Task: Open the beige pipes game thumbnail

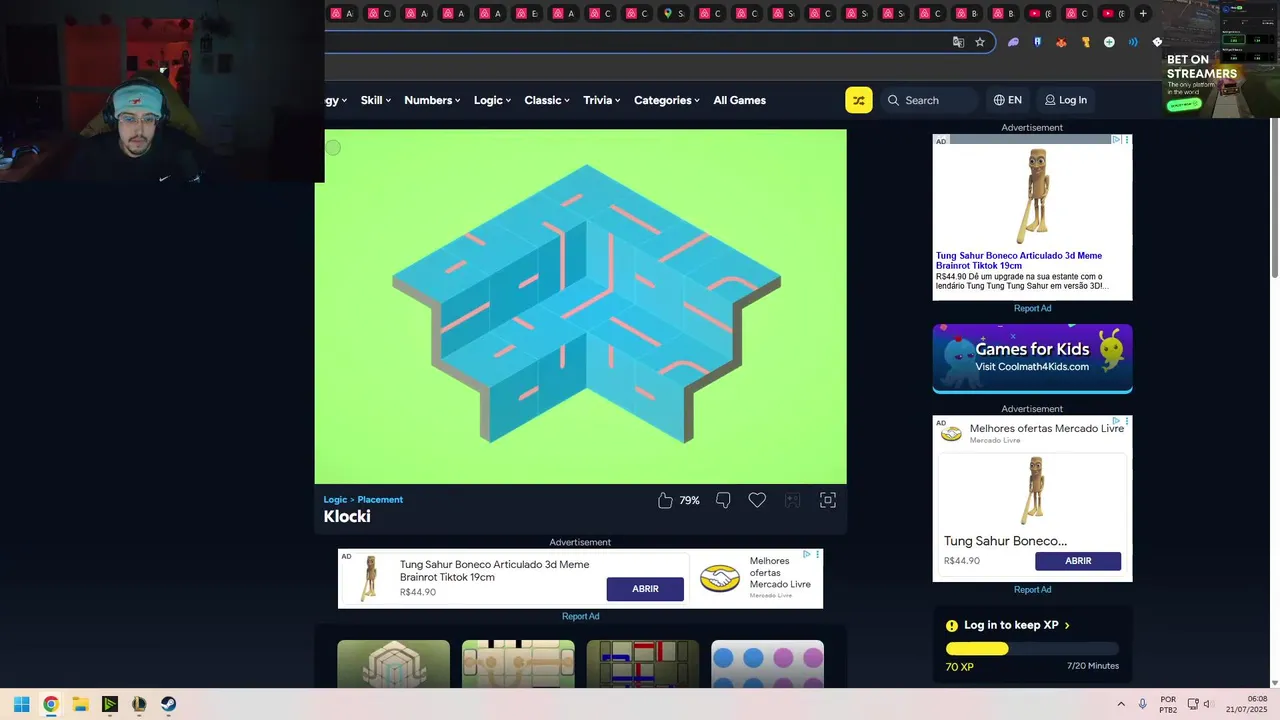Action: coord(518,664)
